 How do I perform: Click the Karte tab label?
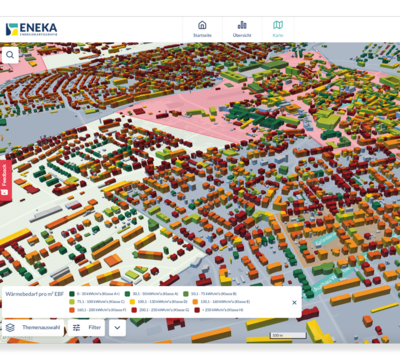click(x=278, y=35)
